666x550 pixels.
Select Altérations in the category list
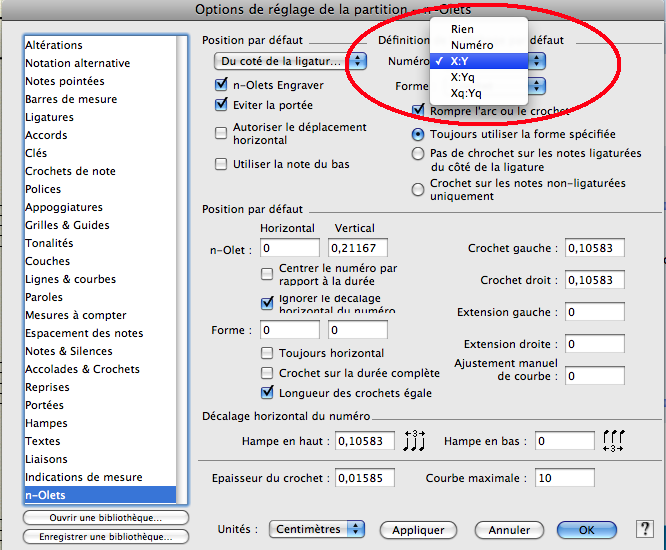coord(68,45)
